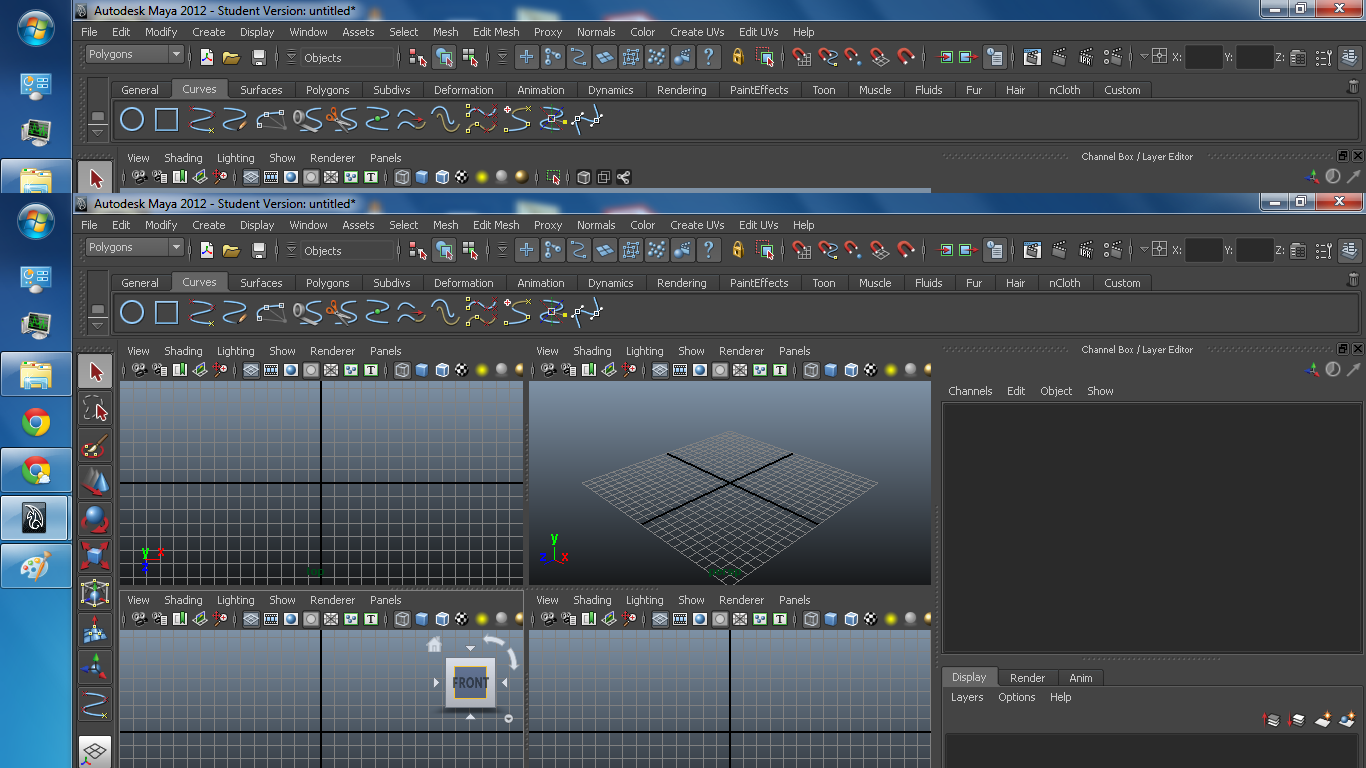Click the NURBS square icon on lower shelf
This screenshot has width=1366, height=768.
pos(166,314)
